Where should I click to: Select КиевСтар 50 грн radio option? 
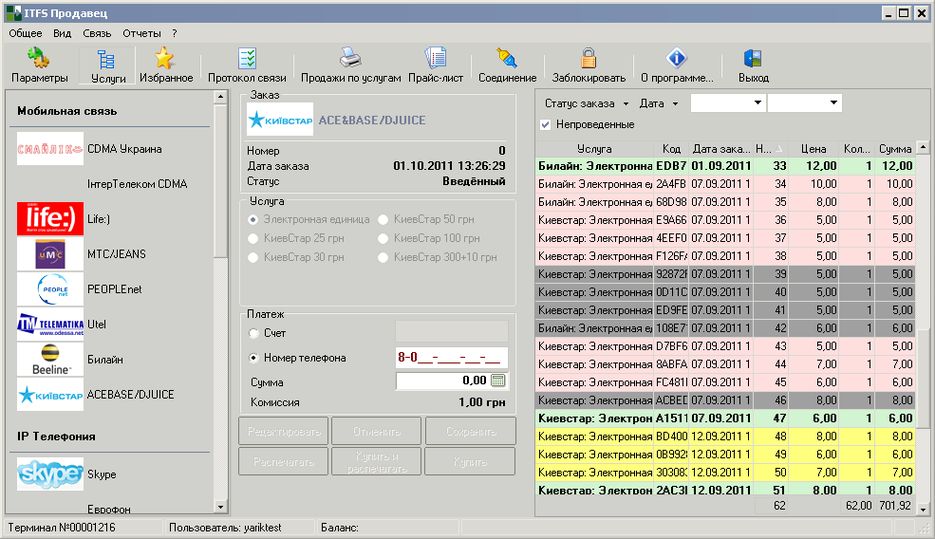coord(383,219)
